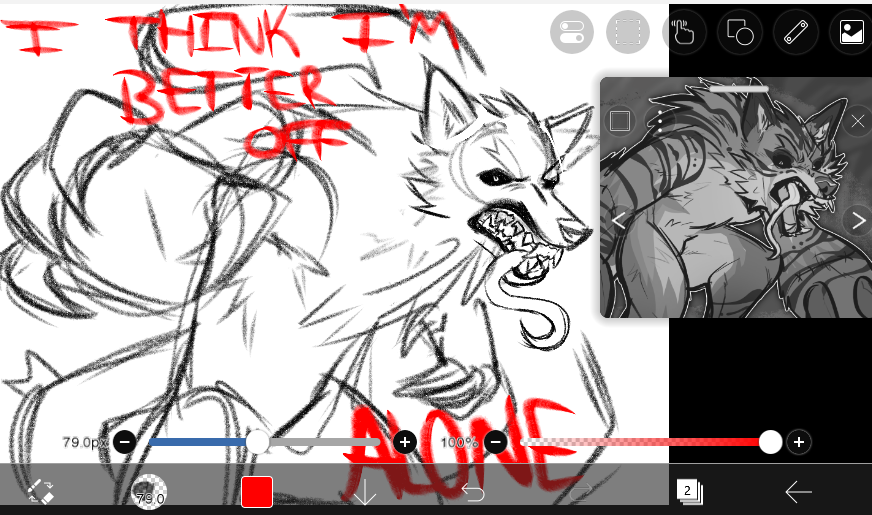This screenshot has width=872, height=515.
Task: Toggle the view switch icon in top toolbar
Action: [572, 32]
